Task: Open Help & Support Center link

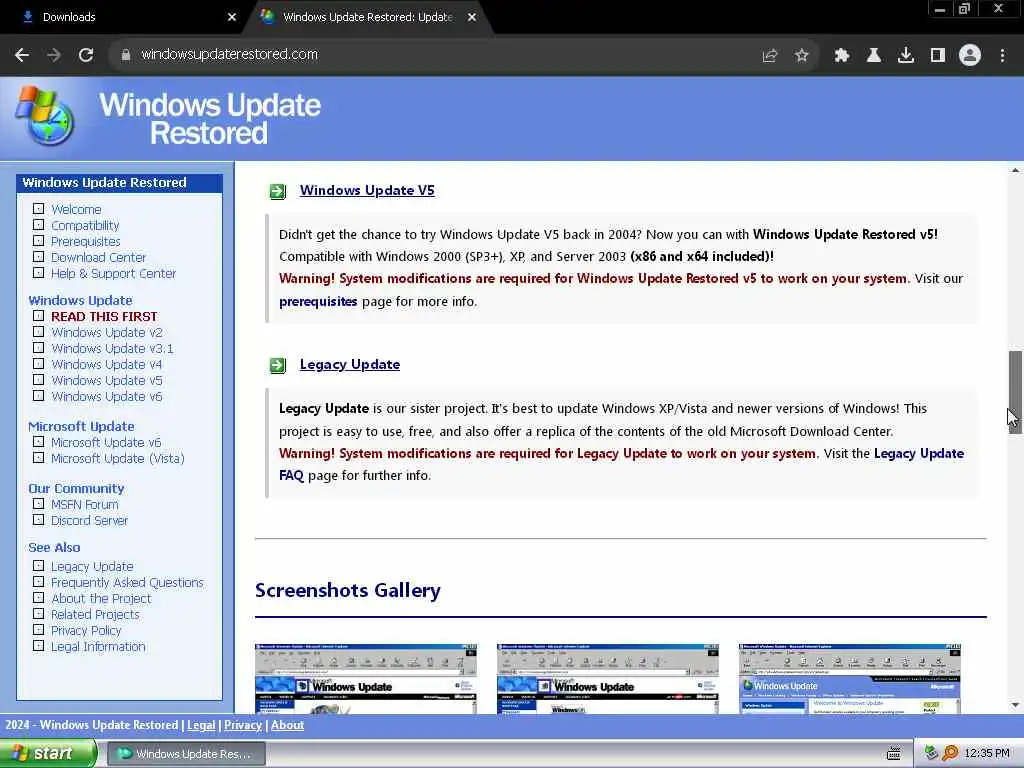Action: [114, 274]
